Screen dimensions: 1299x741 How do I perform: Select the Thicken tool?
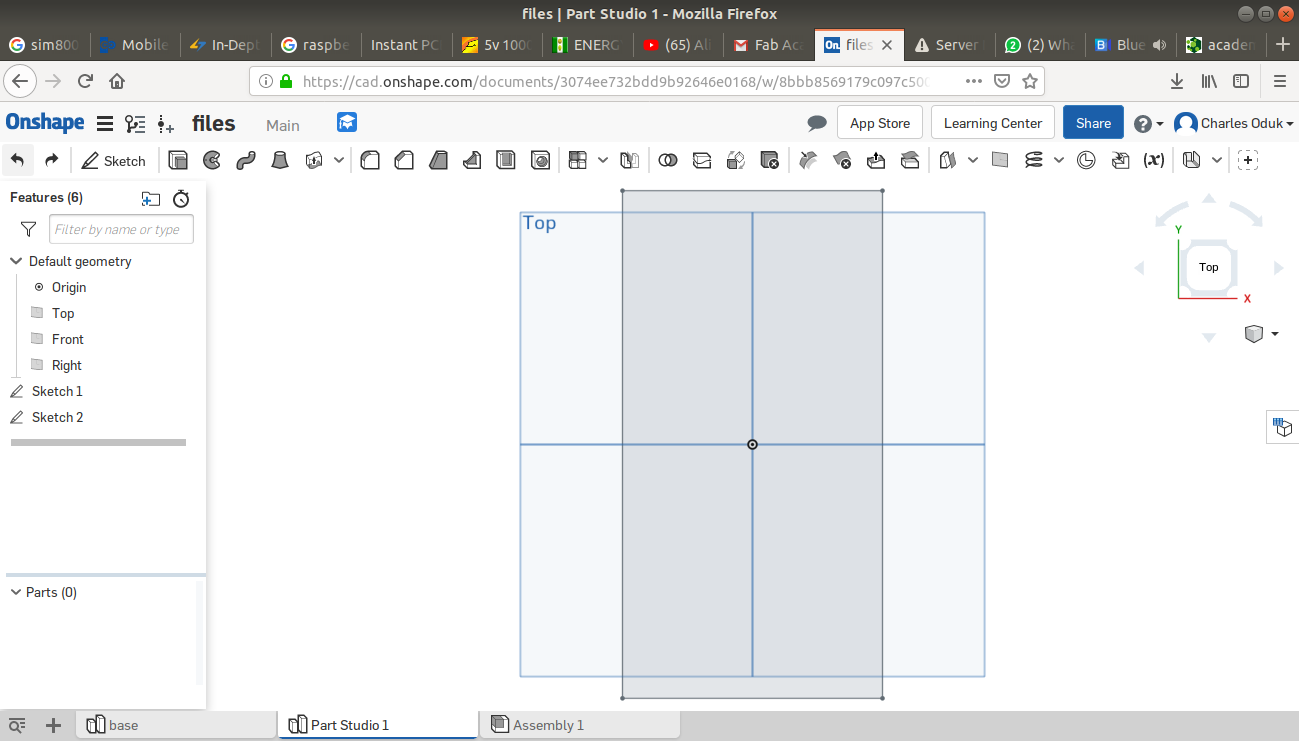click(314, 160)
